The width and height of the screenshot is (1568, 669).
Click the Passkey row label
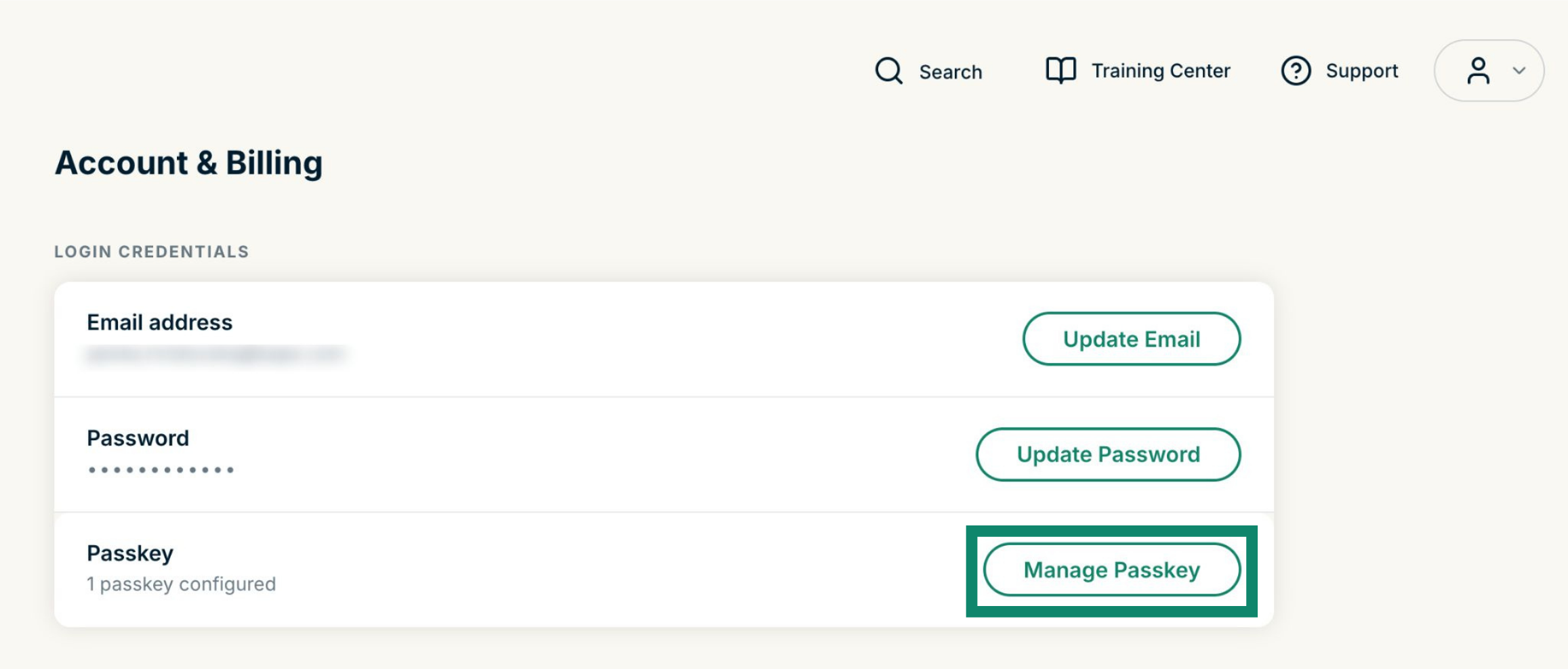(130, 554)
